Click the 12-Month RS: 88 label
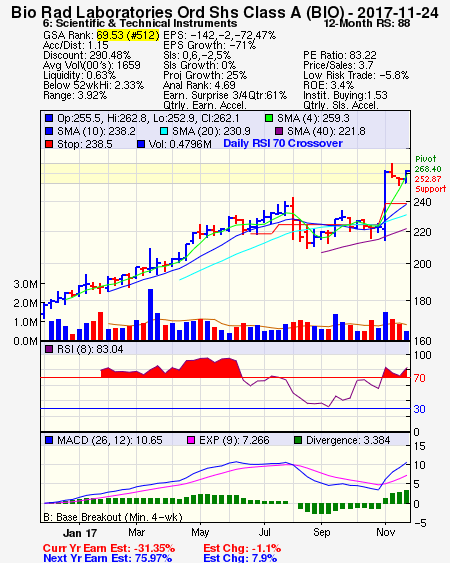 (x=367, y=24)
